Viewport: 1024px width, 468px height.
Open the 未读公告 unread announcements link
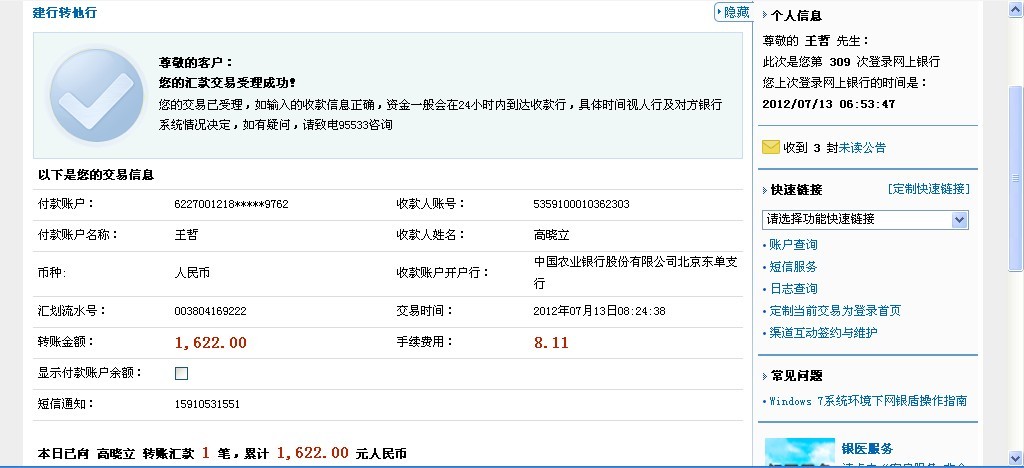pos(861,148)
